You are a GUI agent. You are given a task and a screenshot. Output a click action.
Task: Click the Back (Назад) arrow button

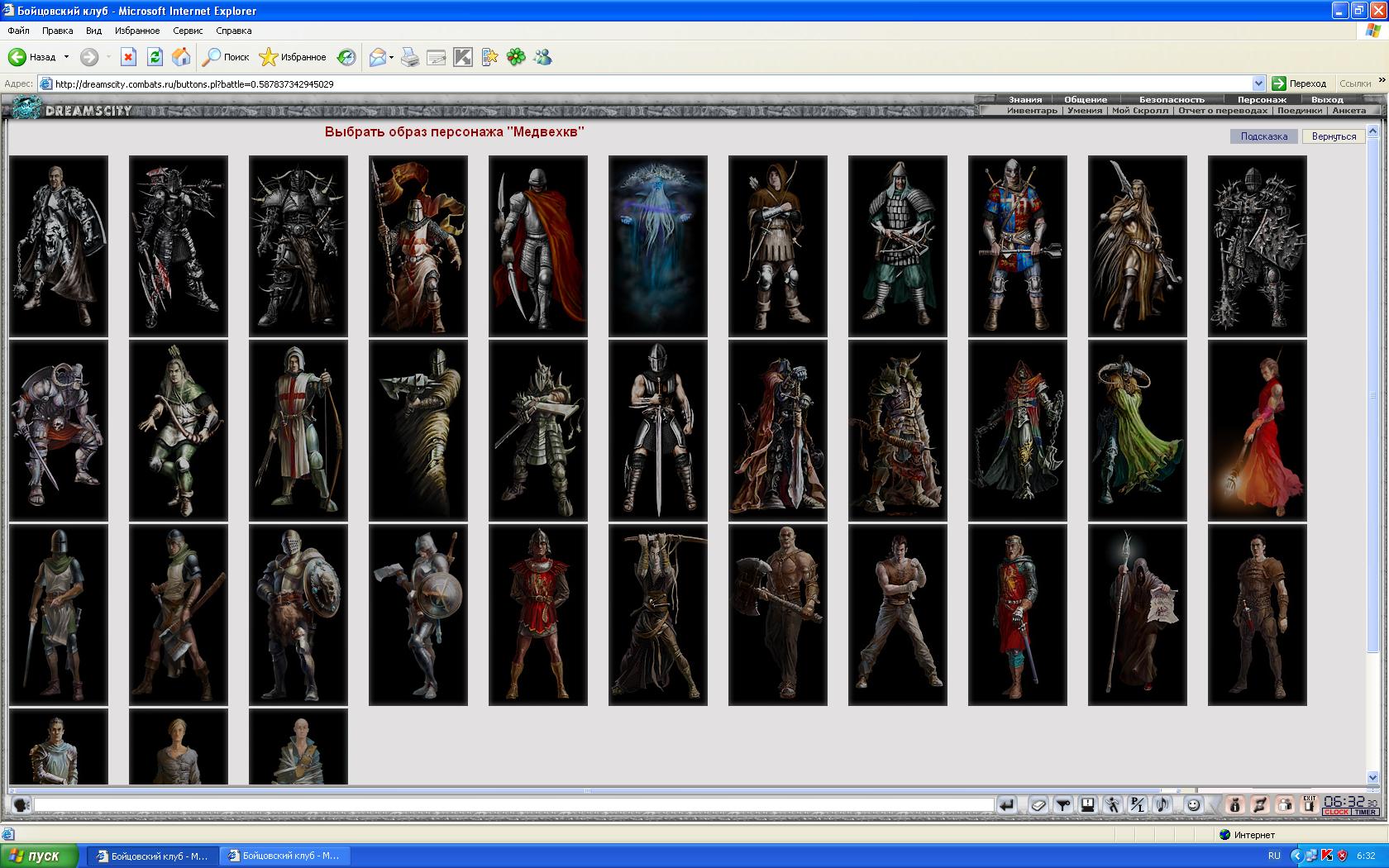tap(33, 57)
